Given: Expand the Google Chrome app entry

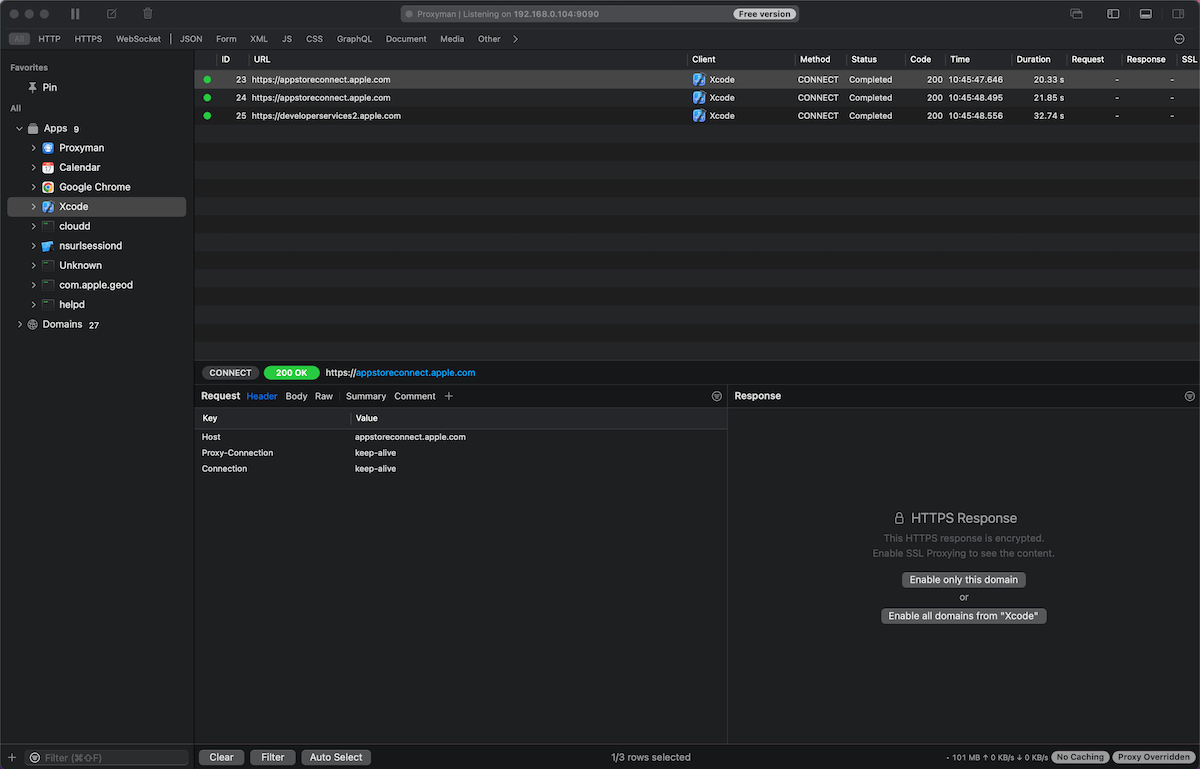Looking at the screenshot, I should (33, 187).
